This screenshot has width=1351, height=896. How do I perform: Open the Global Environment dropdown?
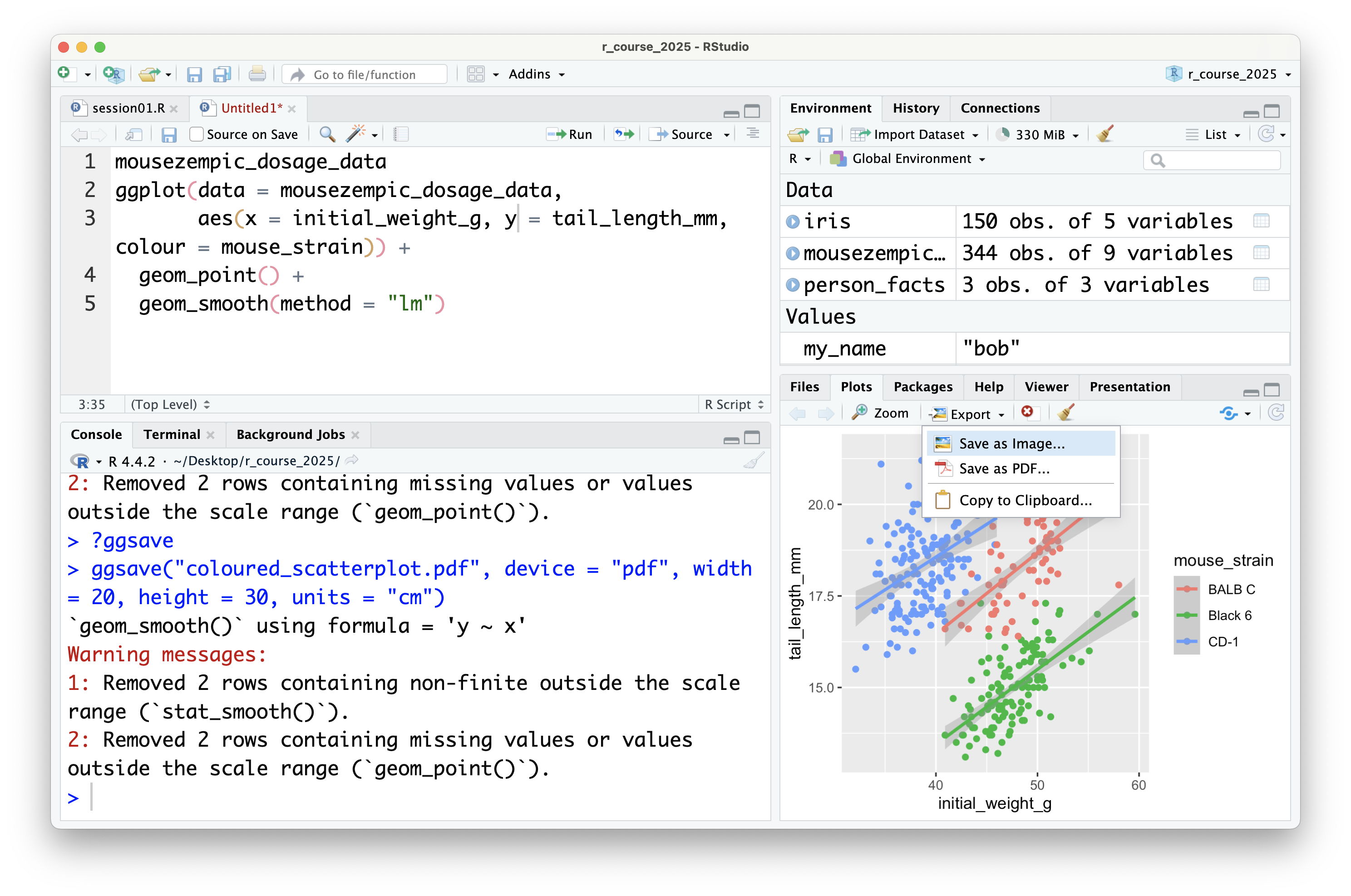(907, 159)
